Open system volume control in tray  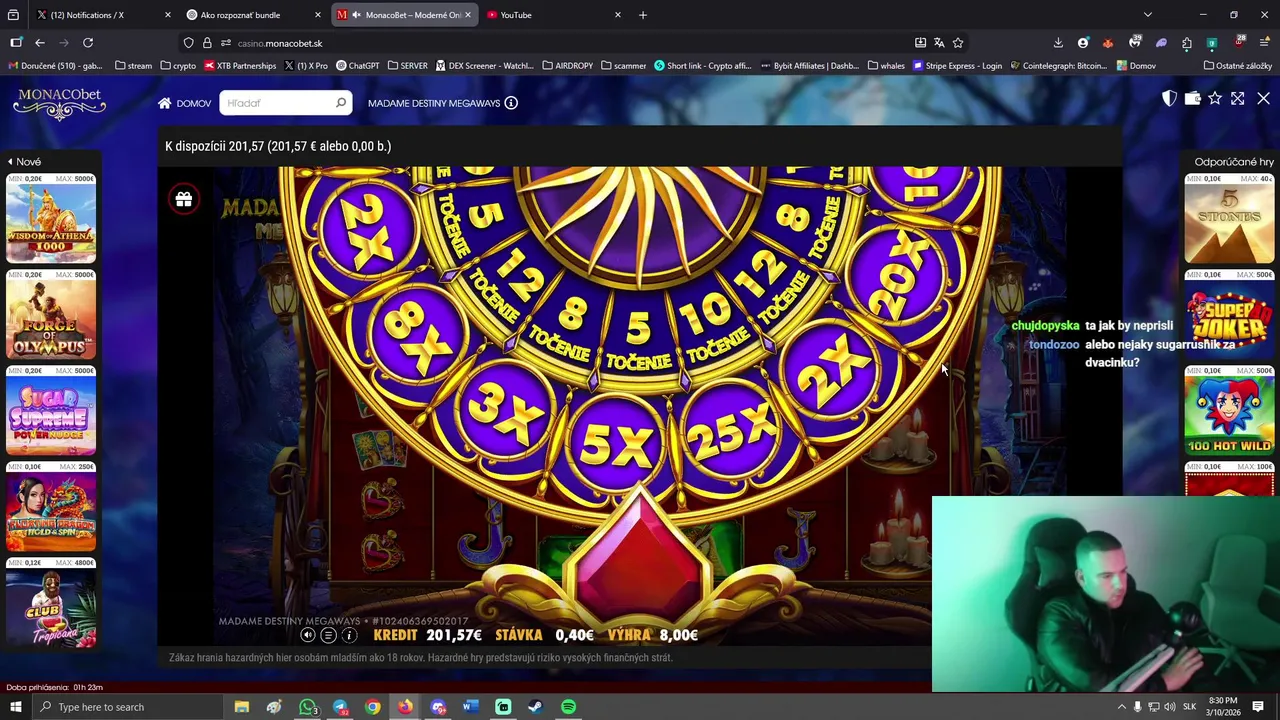(x=1169, y=707)
